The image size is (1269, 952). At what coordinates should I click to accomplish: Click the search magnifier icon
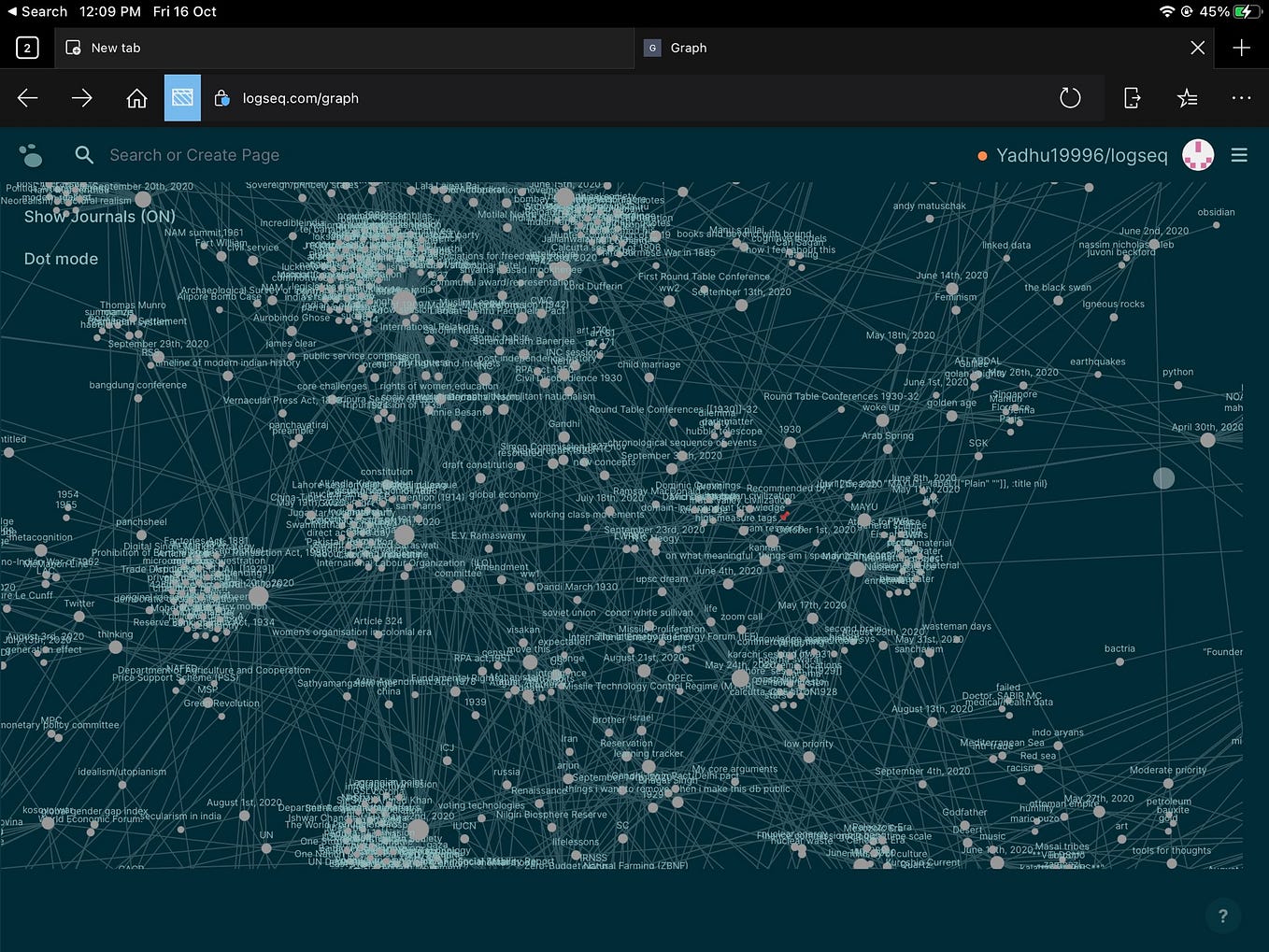[x=84, y=154]
